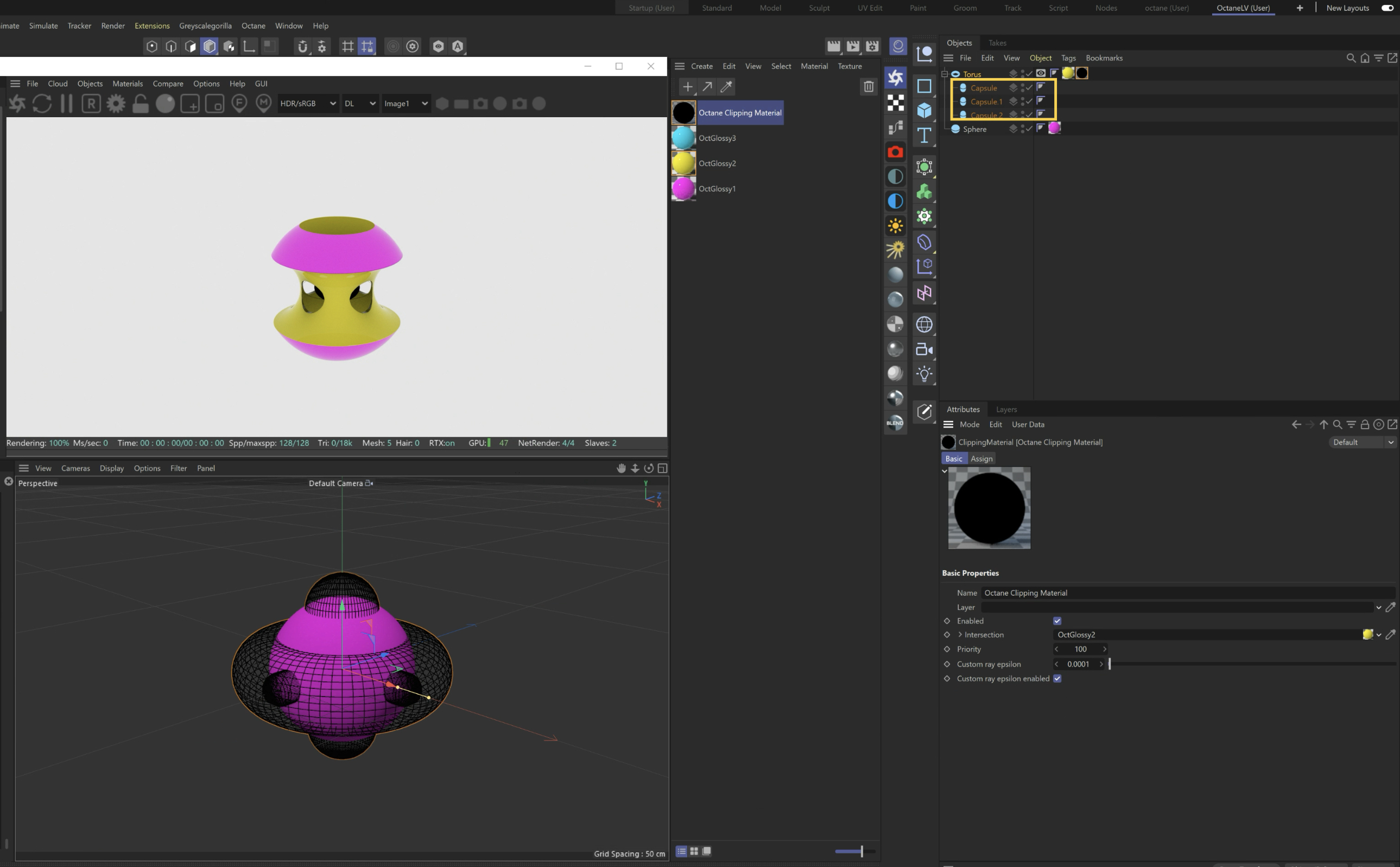Enable the material picker M icon
This screenshot has height=867, width=1400.
coord(264,104)
